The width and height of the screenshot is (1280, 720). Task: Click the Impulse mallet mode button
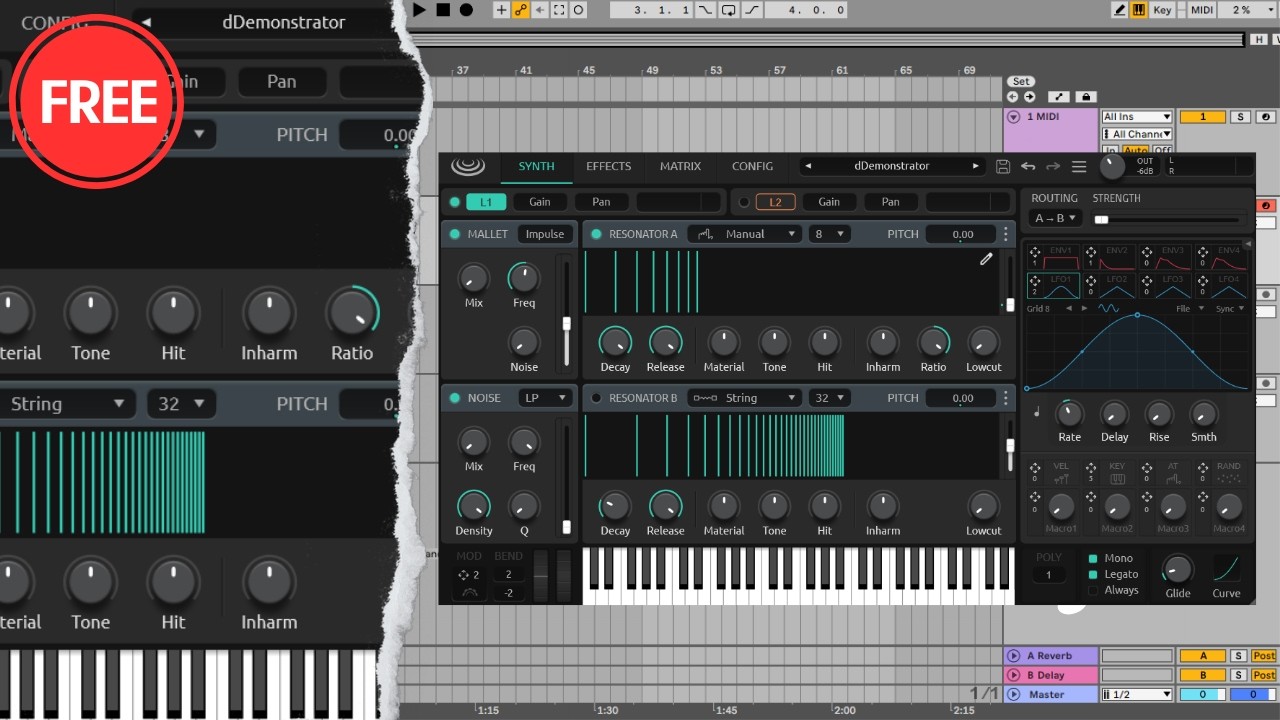click(545, 234)
